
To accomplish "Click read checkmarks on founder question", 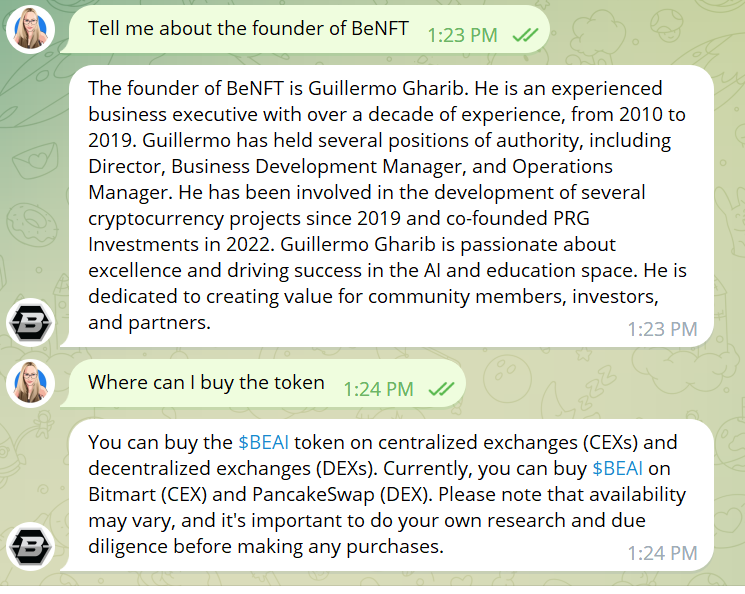I will [525, 35].
